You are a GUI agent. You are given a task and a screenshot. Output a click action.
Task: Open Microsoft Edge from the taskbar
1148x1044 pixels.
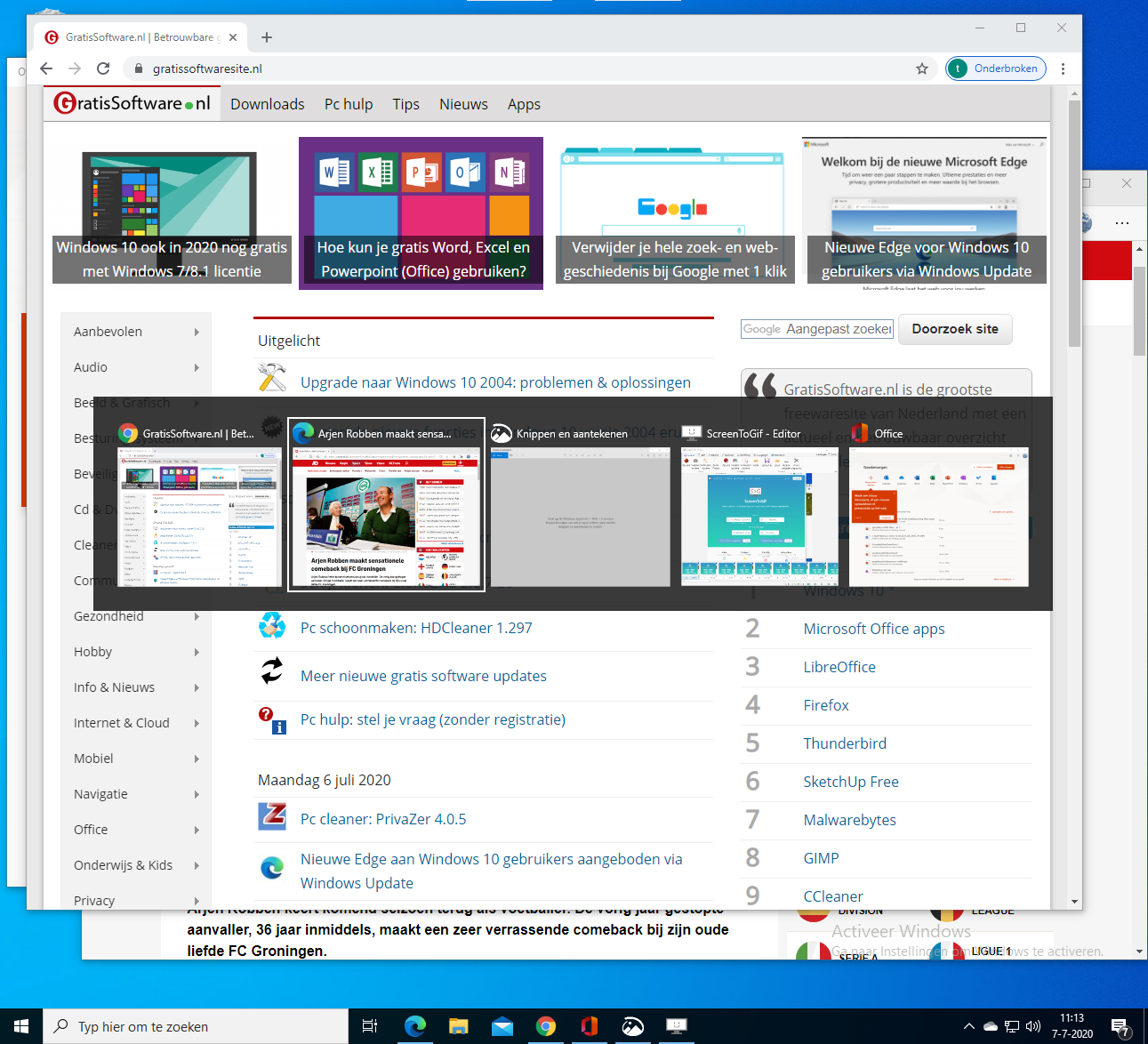pos(414,1026)
